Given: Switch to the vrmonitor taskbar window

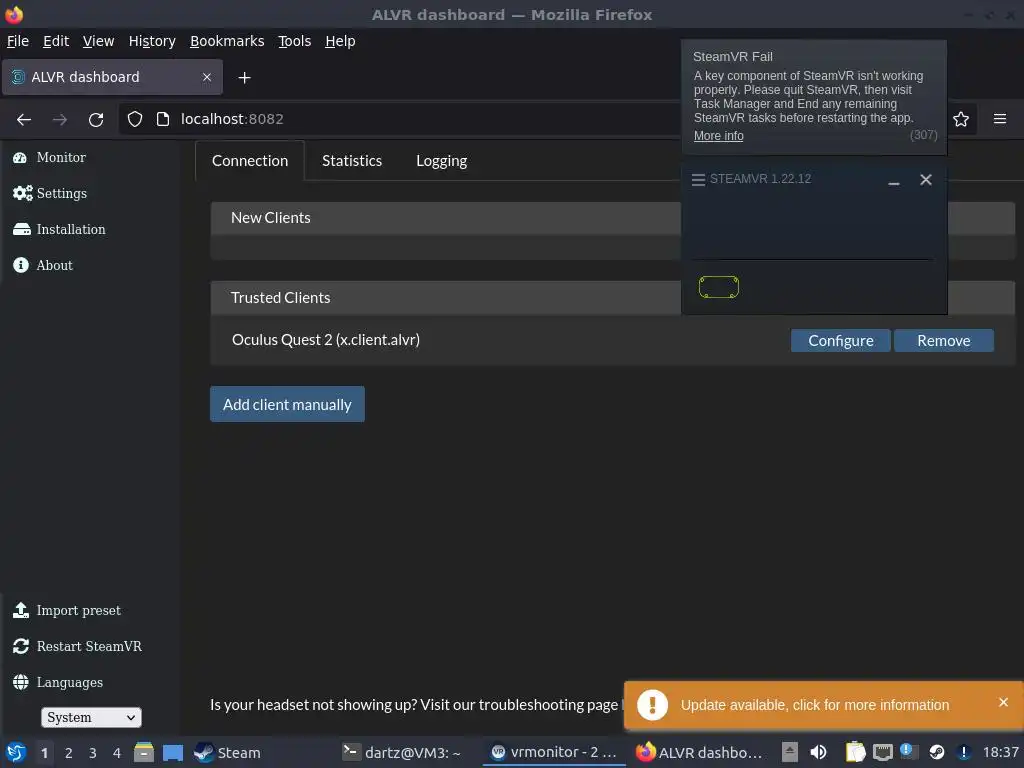Looking at the screenshot, I should (x=554, y=752).
